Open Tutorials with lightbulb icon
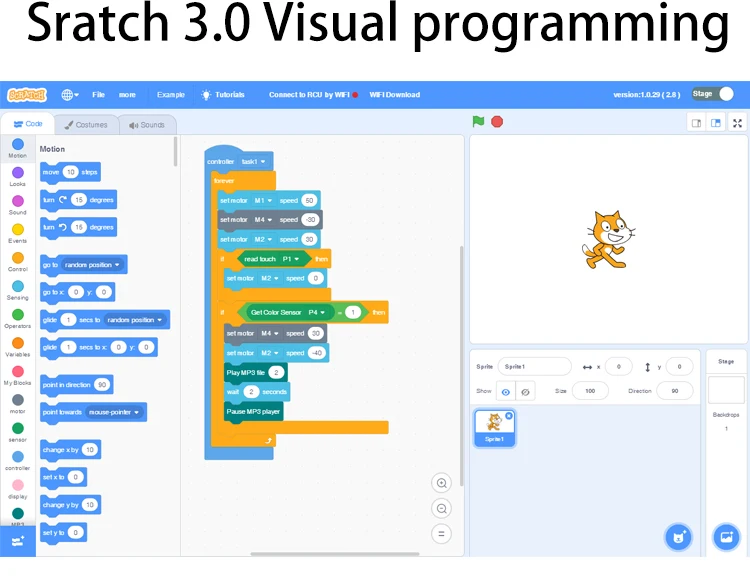The width and height of the screenshot is (750, 582). [x=223, y=95]
